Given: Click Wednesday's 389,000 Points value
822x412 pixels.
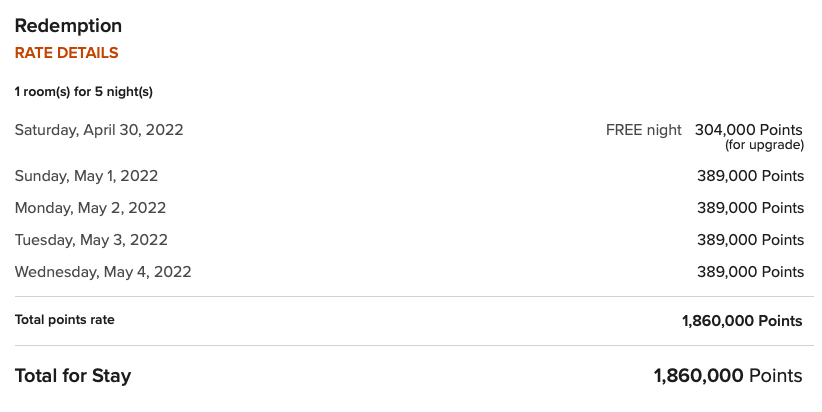Looking at the screenshot, I should point(750,272).
